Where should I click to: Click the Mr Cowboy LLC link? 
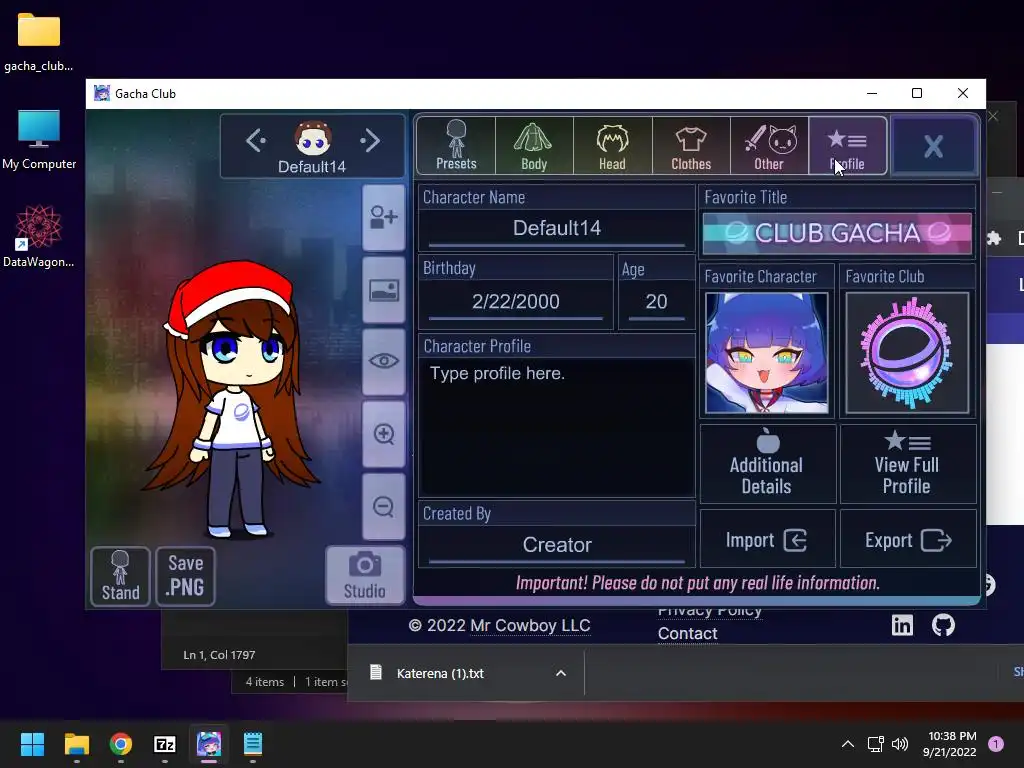[530, 626]
